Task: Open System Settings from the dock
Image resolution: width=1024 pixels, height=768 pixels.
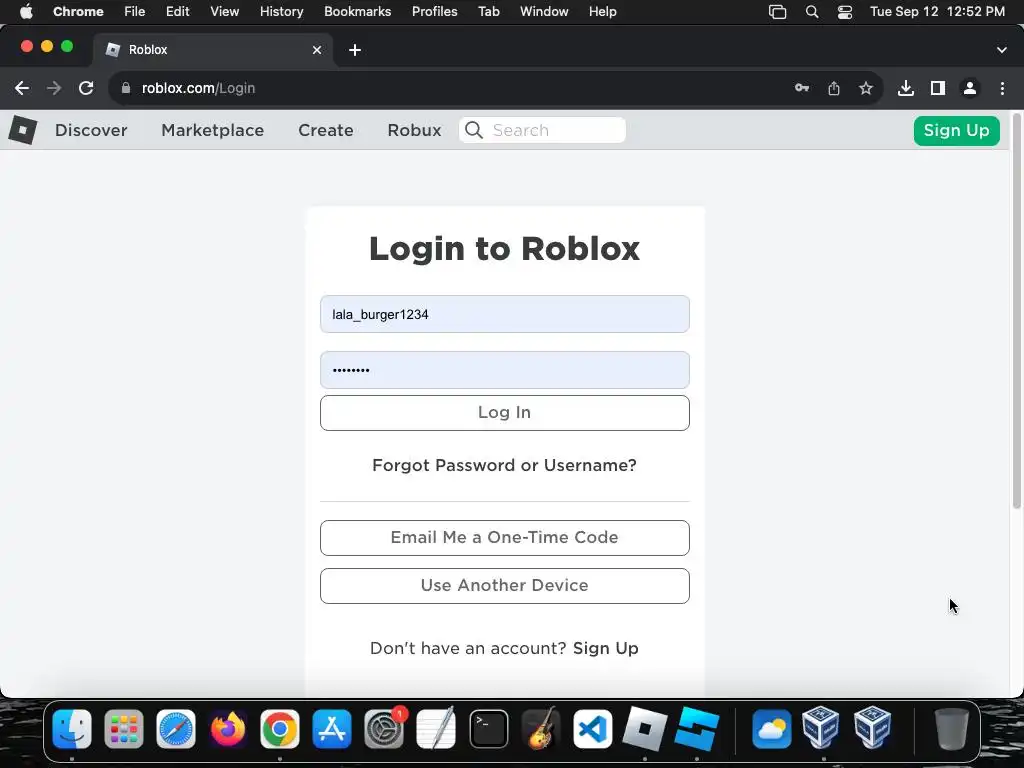Action: pos(384,729)
